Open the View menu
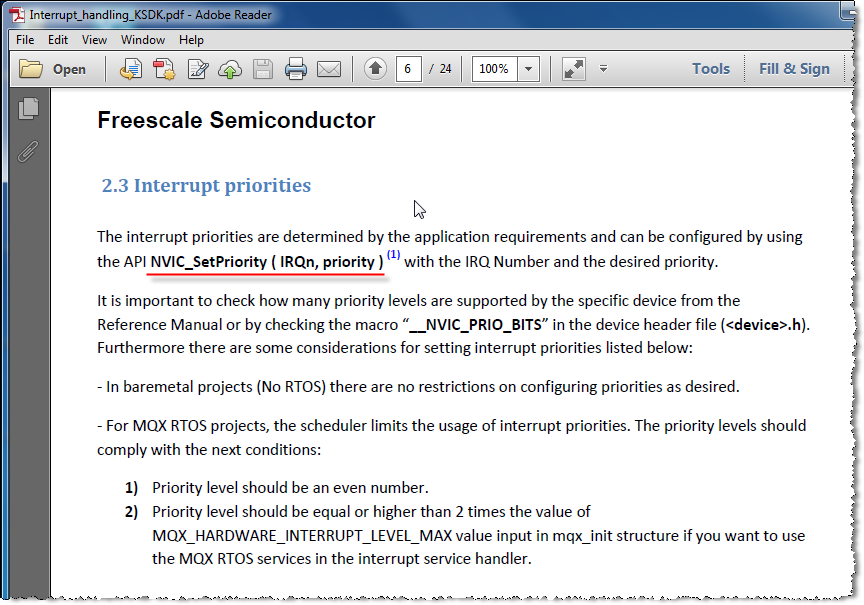This screenshot has width=864, height=605. pos(94,40)
